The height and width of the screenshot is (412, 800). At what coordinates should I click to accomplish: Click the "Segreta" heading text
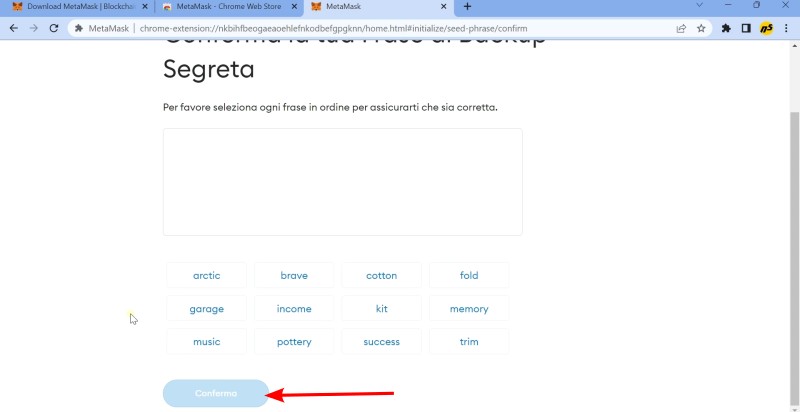209,69
